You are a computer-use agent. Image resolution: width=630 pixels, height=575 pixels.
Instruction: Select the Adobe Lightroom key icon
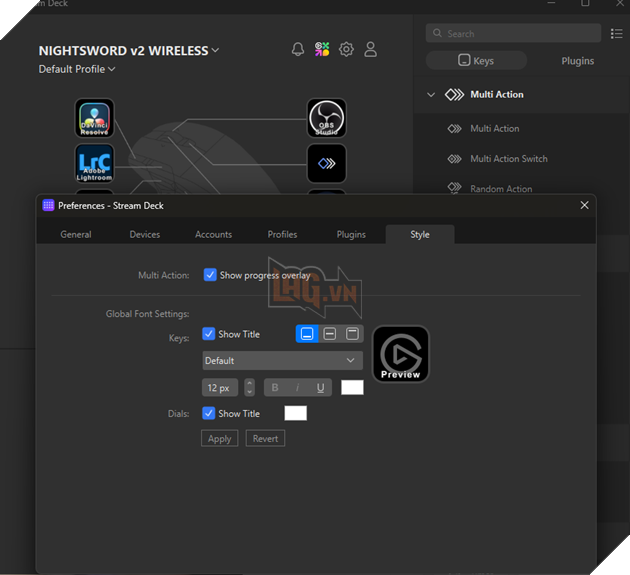pos(94,164)
